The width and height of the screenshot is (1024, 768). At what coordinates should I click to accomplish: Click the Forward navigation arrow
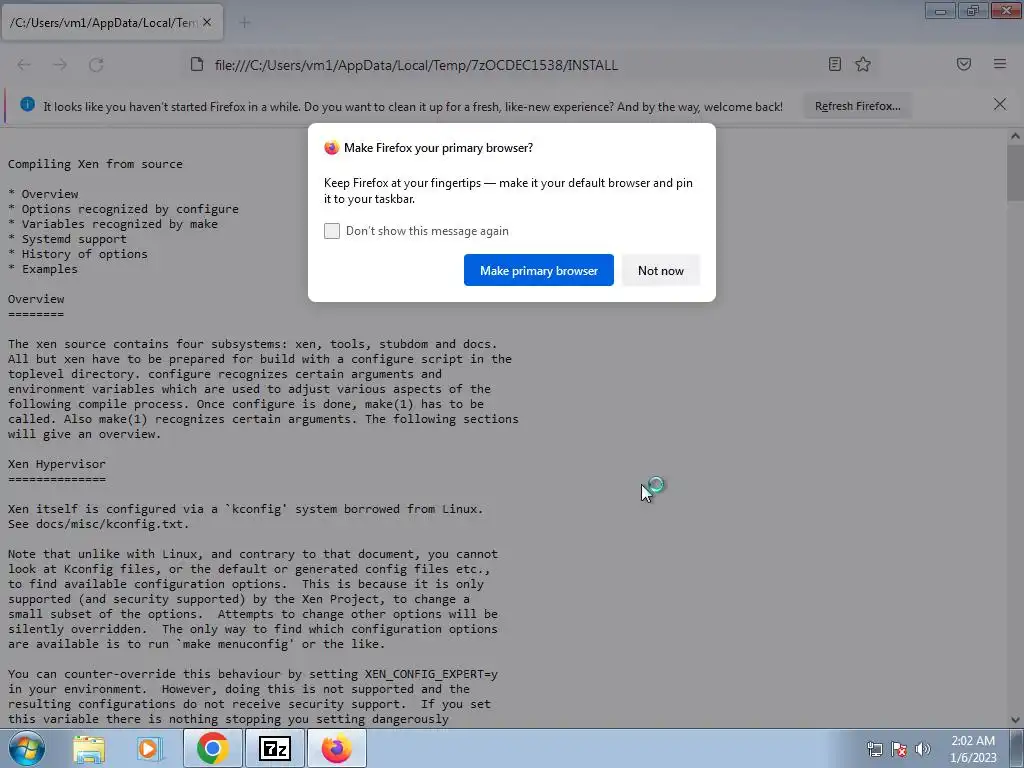pyautogui.click(x=60, y=65)
